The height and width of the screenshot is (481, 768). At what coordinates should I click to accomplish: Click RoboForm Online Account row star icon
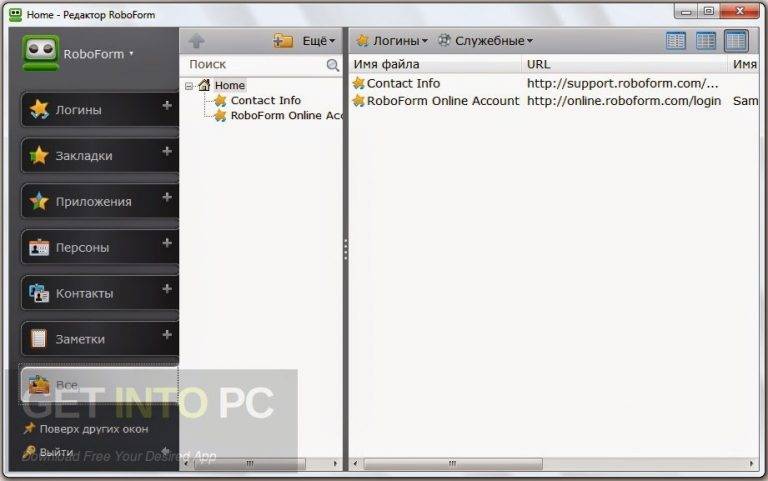coord(359,101)
